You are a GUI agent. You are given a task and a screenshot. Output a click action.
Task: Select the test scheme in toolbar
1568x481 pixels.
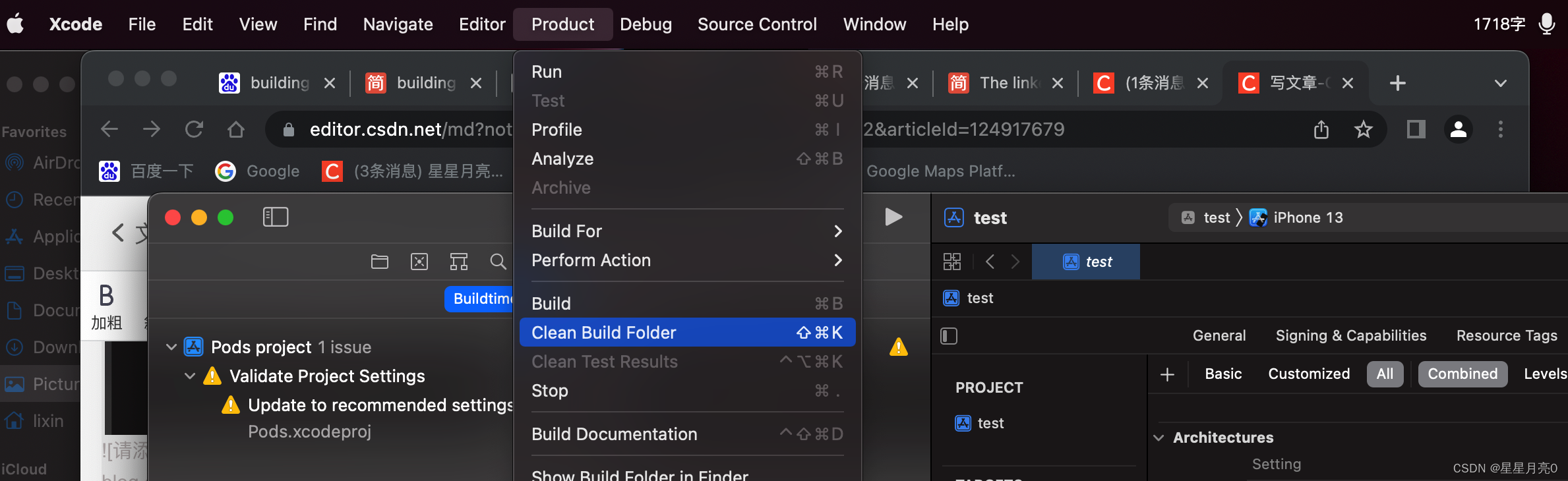coord(1206,217)
